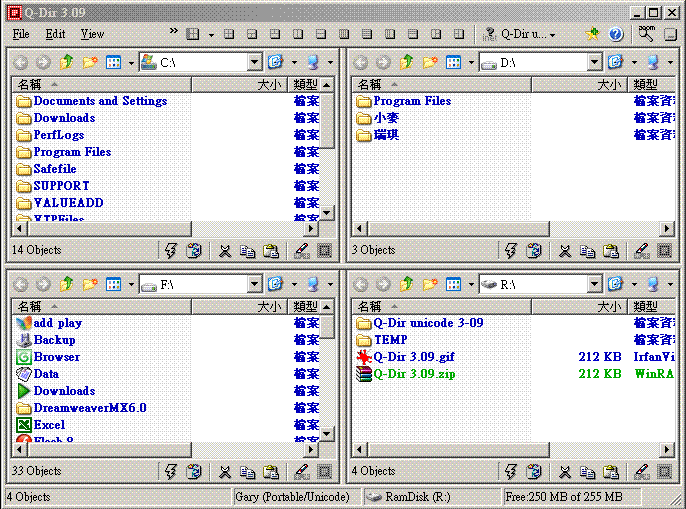The height and width of the screenshot is (509, 686).
Task: Click the Copy icon under F:\ pane
Action: (x=248, y=472)
